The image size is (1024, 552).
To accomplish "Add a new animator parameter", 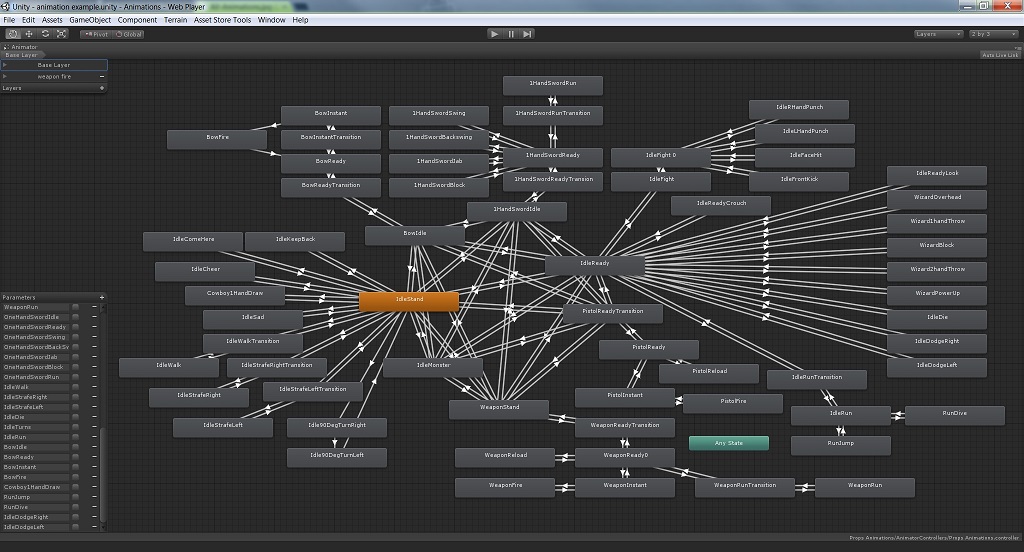I will pos(101,297).
